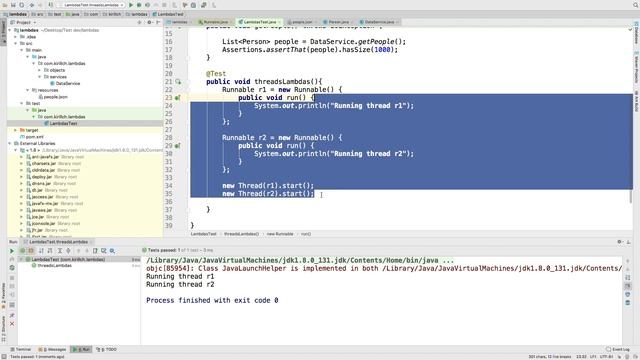This screenshot has height=360, width=640.
Task: Collapse the Project tool window
Action: (158, 22)
